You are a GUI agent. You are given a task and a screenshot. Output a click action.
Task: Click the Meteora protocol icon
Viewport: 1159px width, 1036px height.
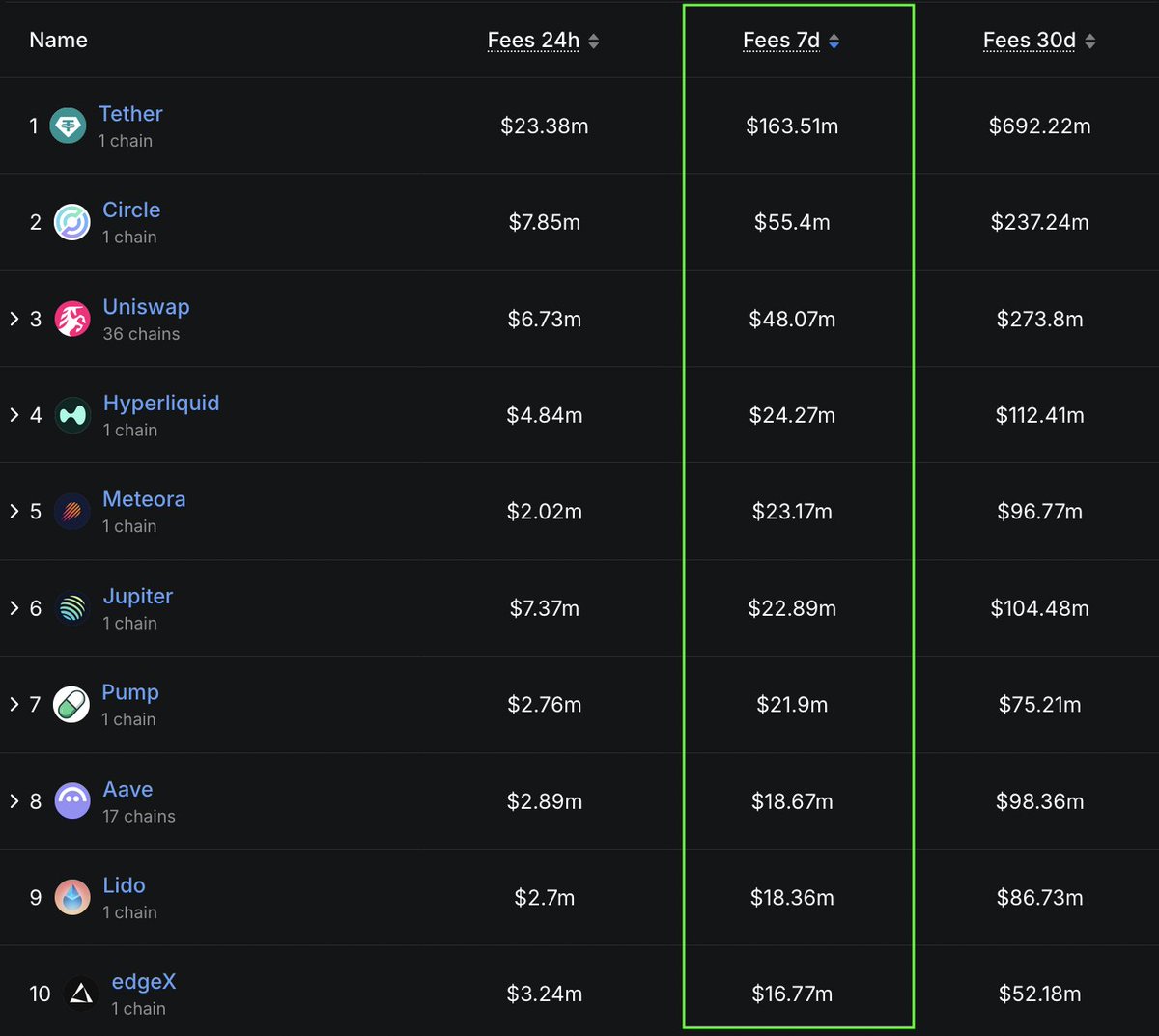(x=71, y=512)
